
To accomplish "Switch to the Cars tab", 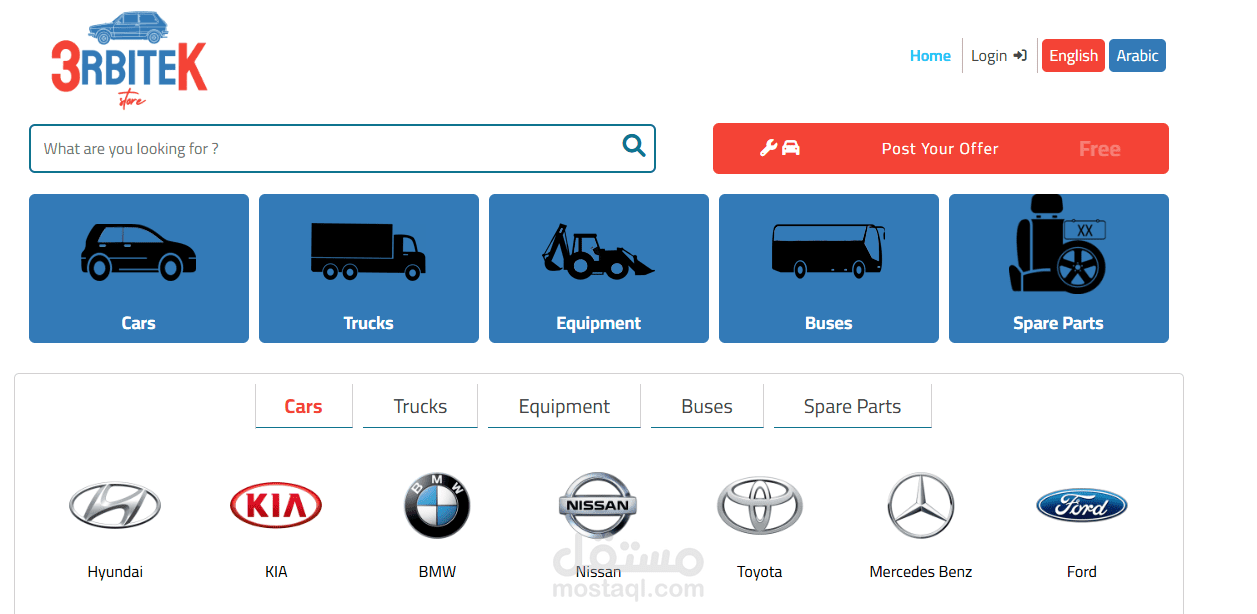I will click(x=303, y=406).
